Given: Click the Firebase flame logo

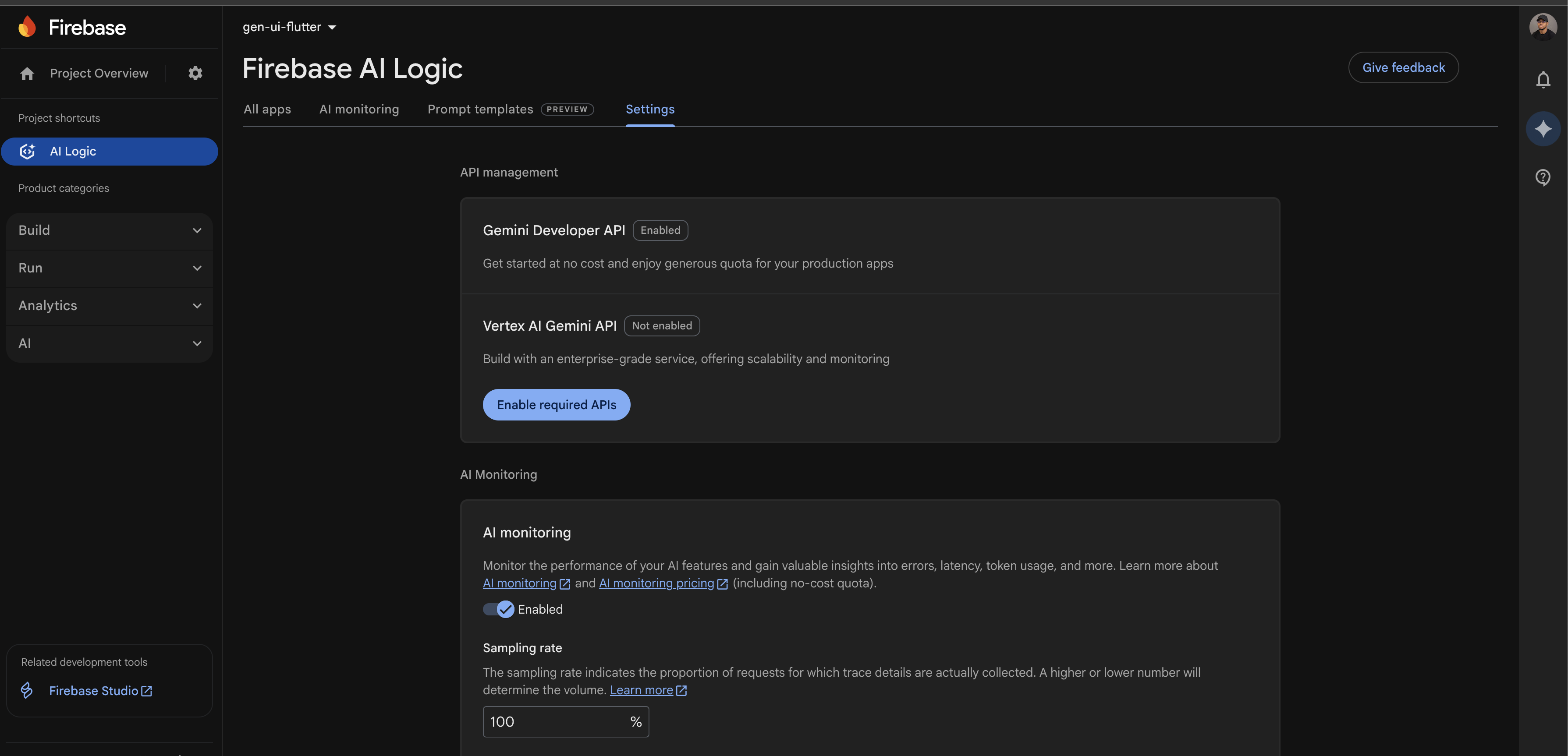Looking at the screenshot, I should tap(27, 27).
